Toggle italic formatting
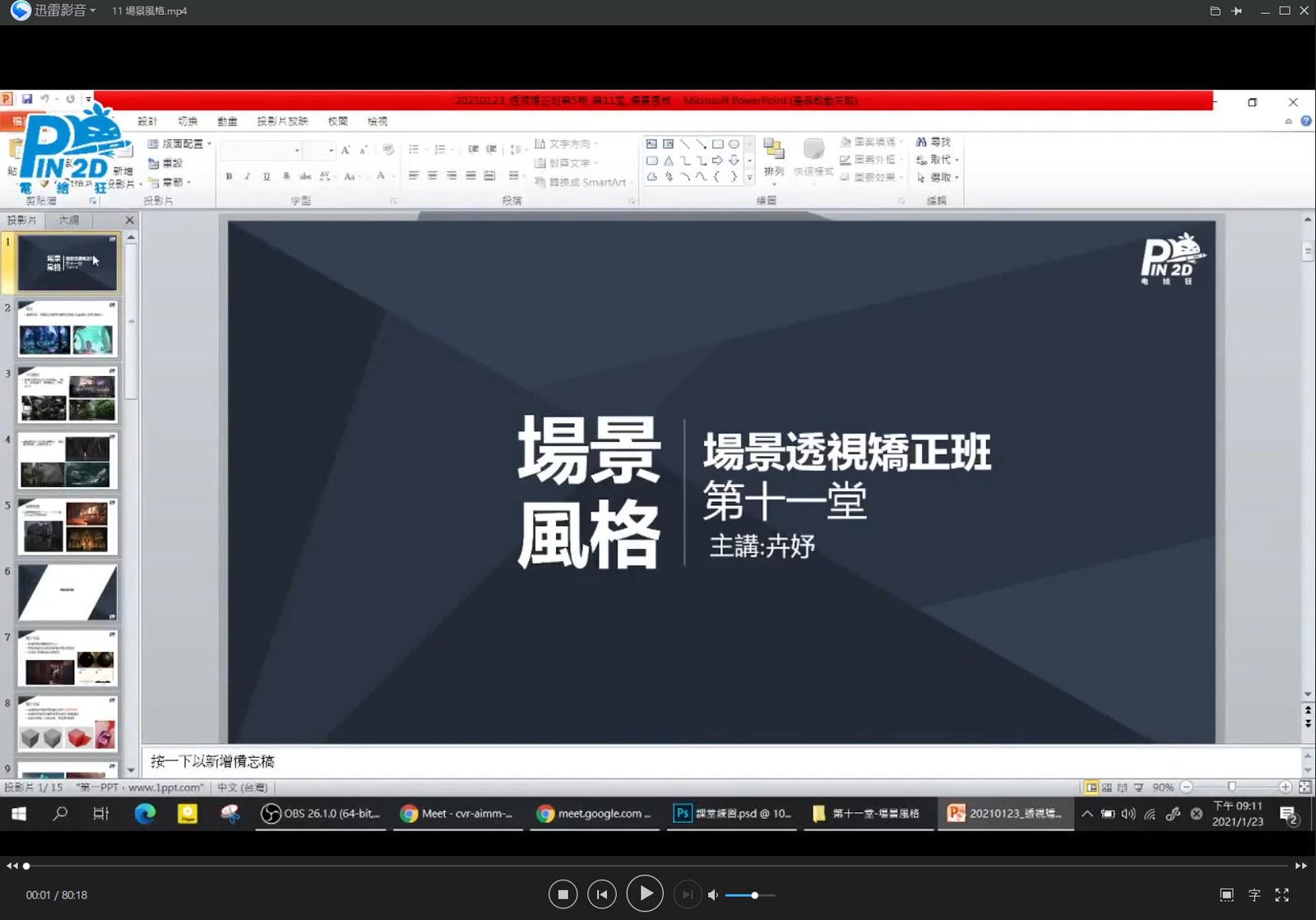 (246, 176)
